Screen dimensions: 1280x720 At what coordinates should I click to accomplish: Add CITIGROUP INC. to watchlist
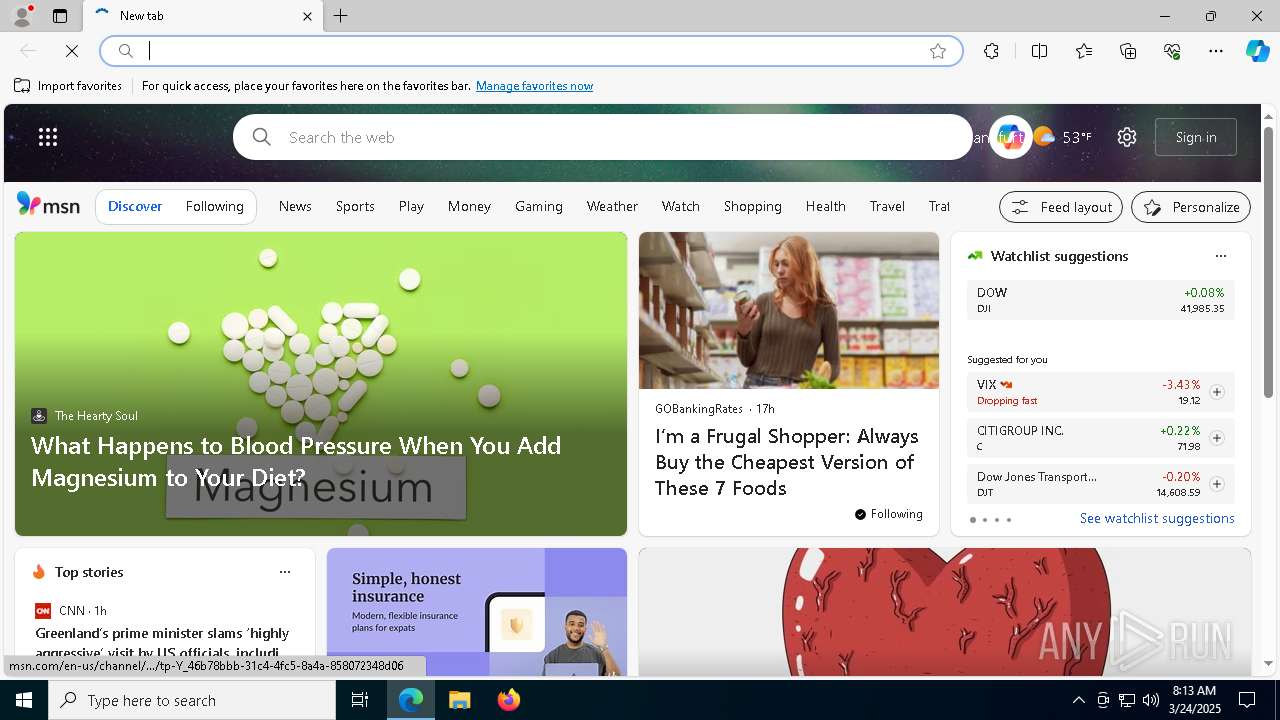coord(1217,438)
